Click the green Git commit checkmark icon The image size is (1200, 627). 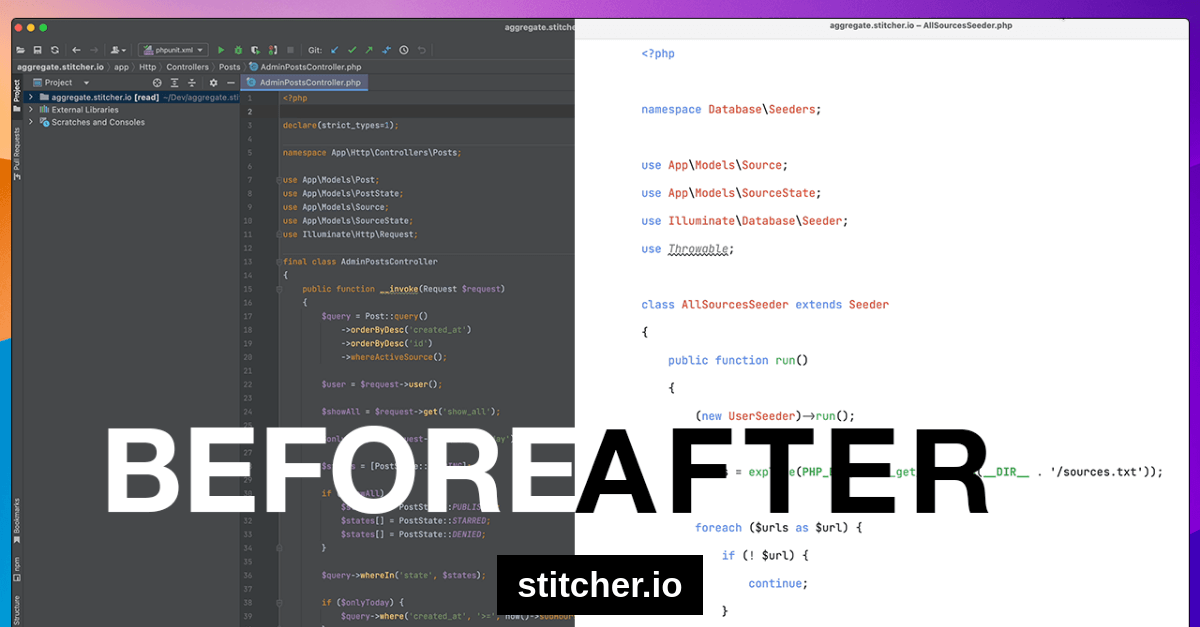pyautogui.click(x=353, y=48)
